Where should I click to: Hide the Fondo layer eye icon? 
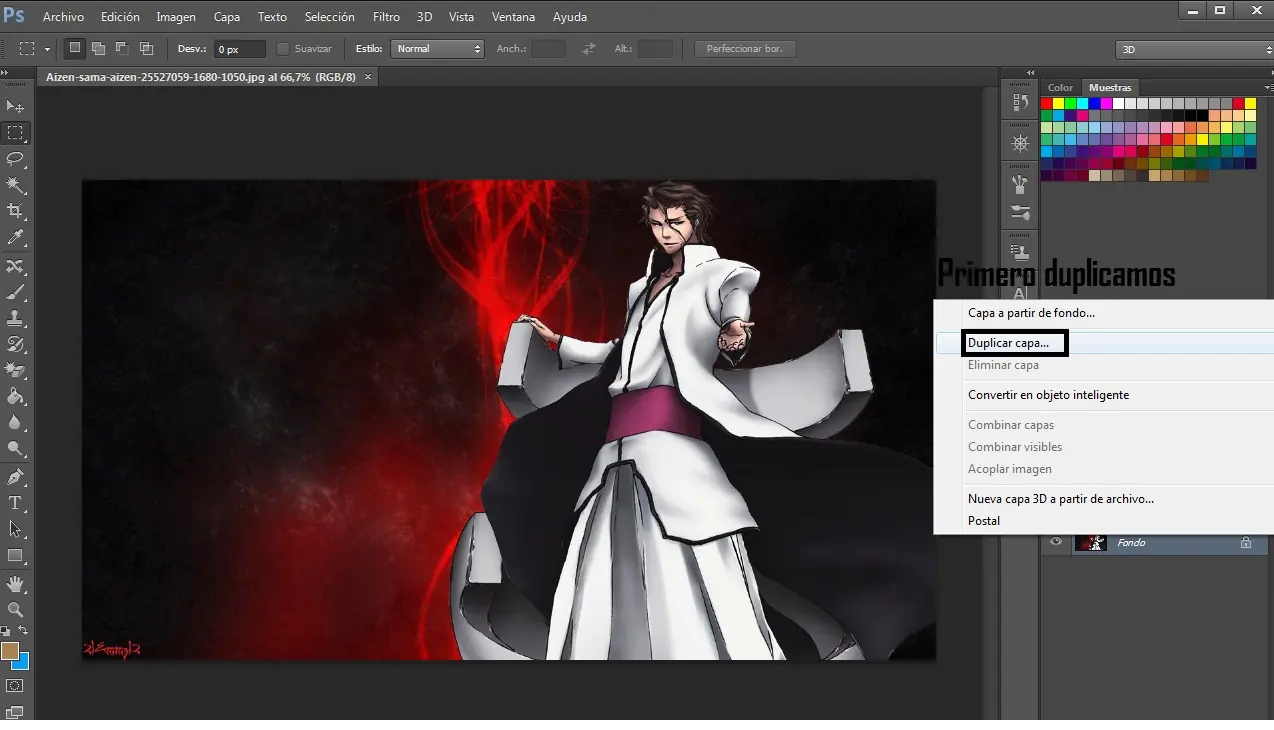[x=1055, y=542]
